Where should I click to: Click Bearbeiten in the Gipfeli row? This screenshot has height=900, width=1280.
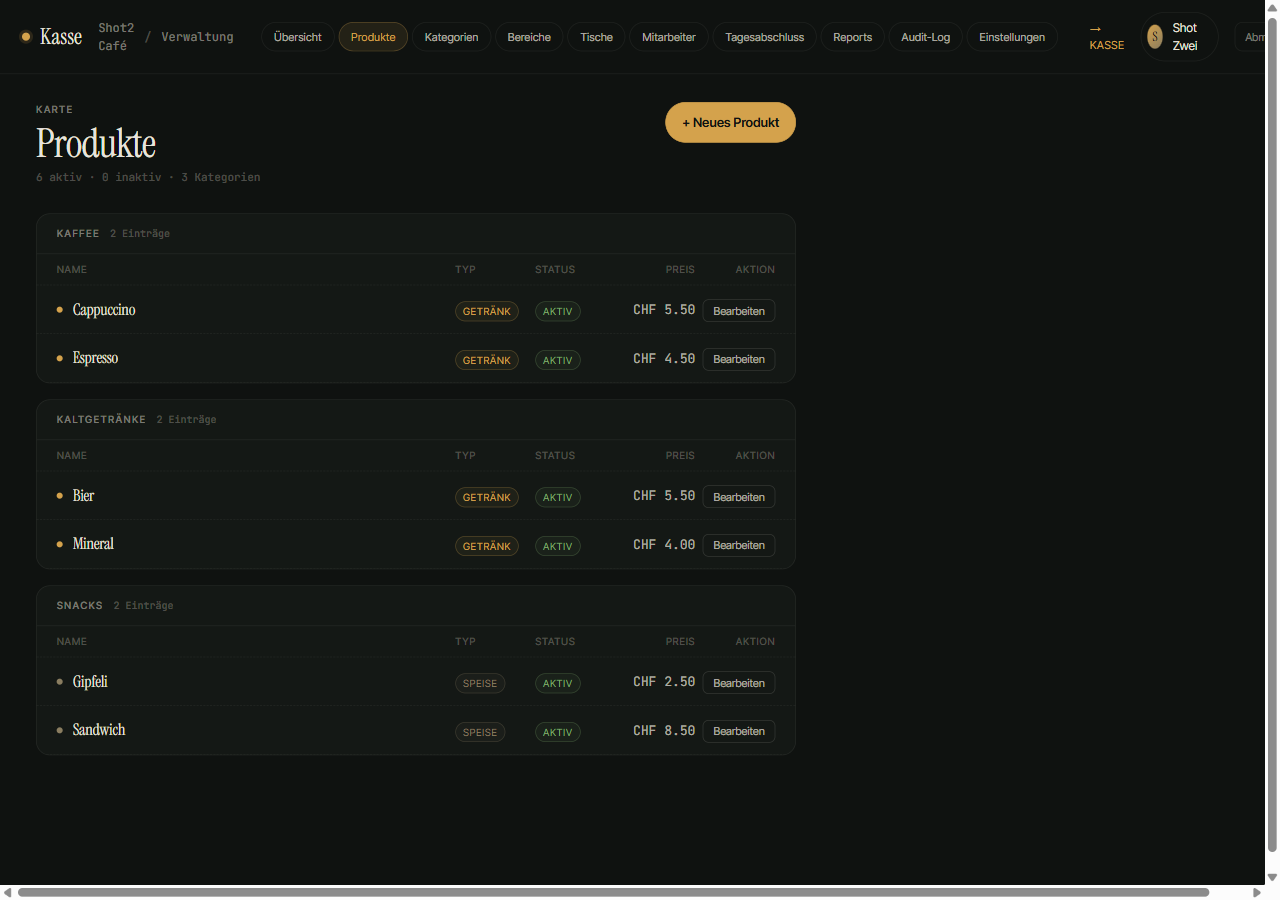click(739, 683)
